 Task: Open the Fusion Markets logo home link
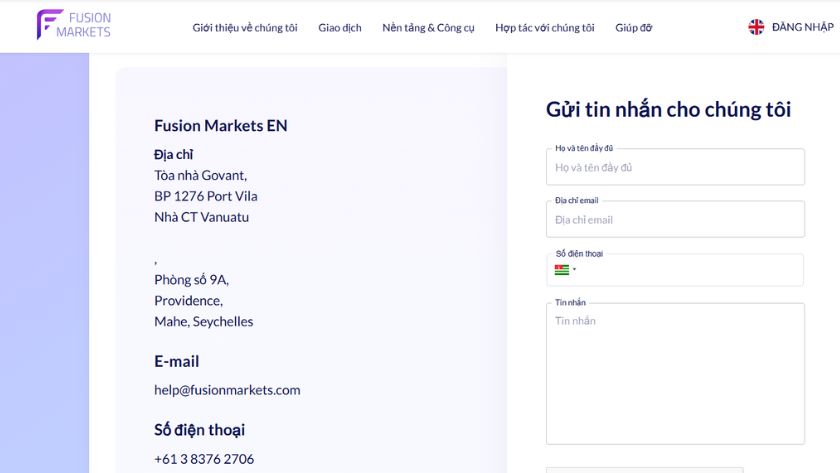[x=73, y=25]
